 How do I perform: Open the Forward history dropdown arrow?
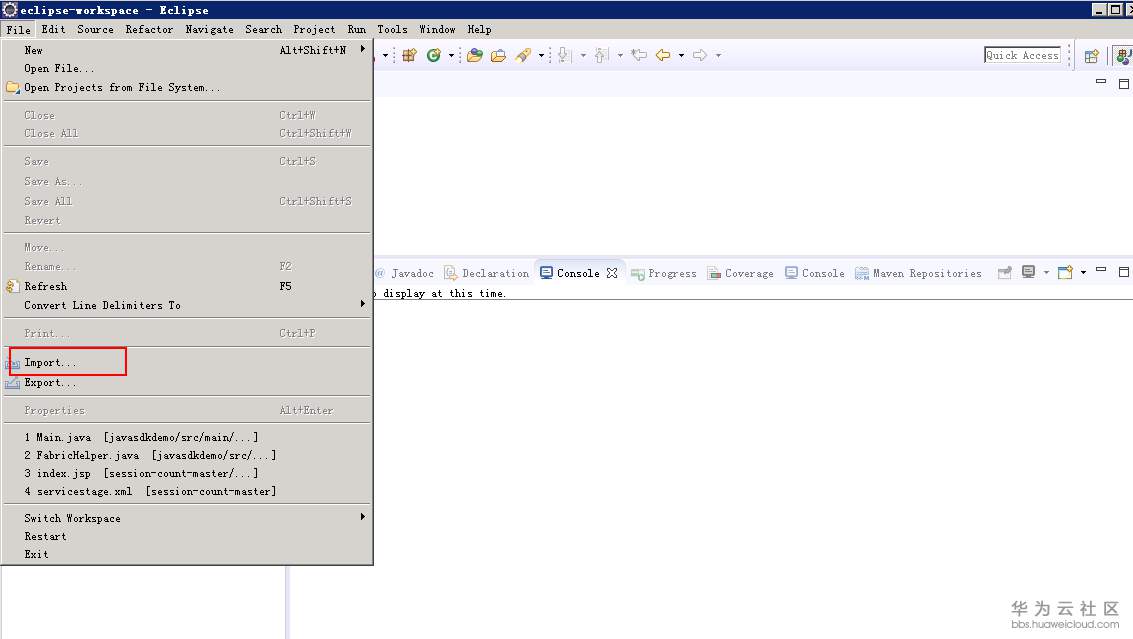click(x=718, y=56)
